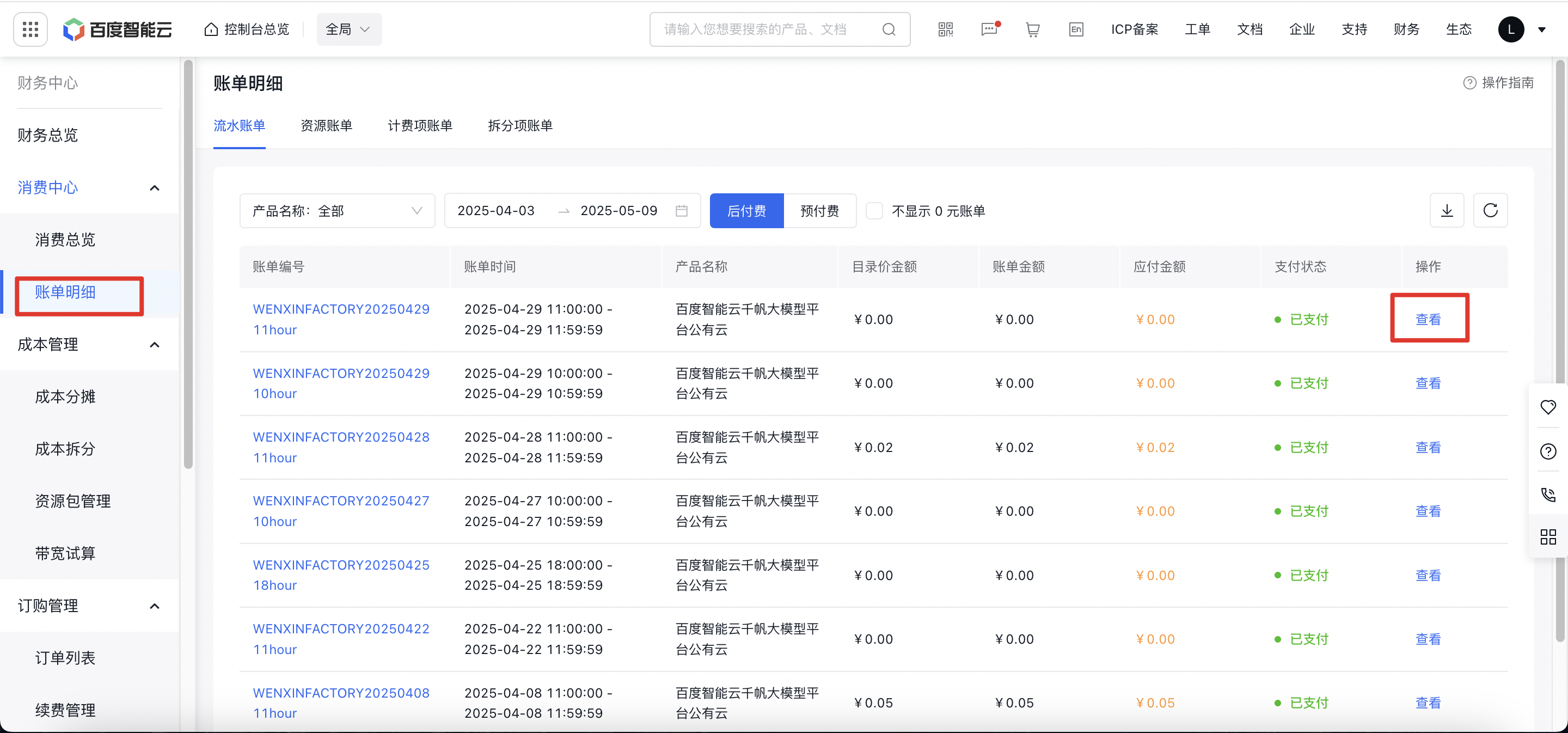Viewport: 1568px width, 733px height.
Task: Click 查看 for the 20250428 11hour bill
Action: pyautogui.click(x=1428, y=448)
